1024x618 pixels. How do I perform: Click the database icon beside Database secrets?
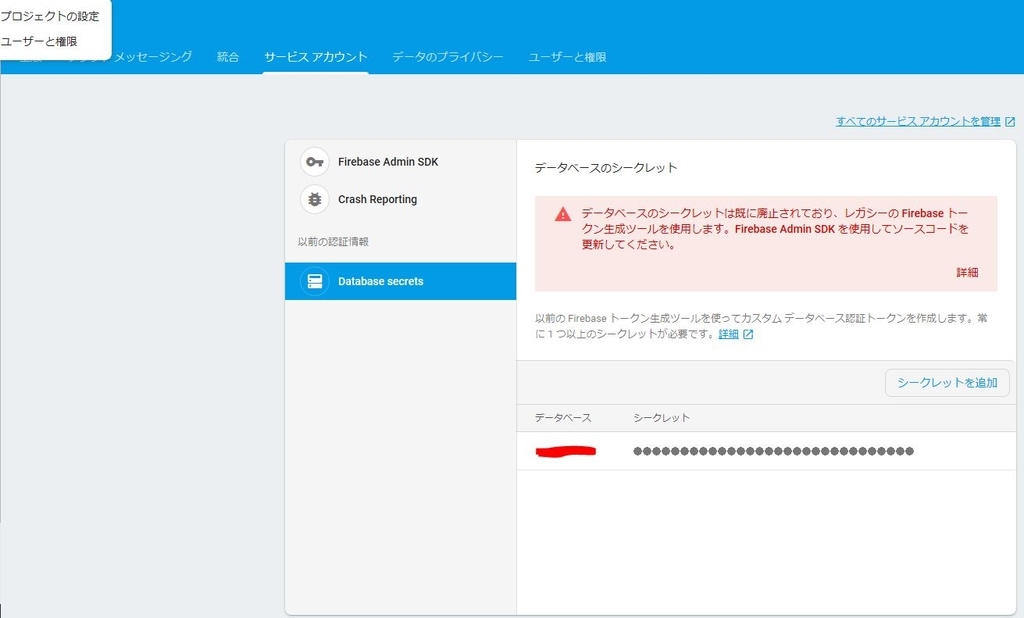coord(315,282)
